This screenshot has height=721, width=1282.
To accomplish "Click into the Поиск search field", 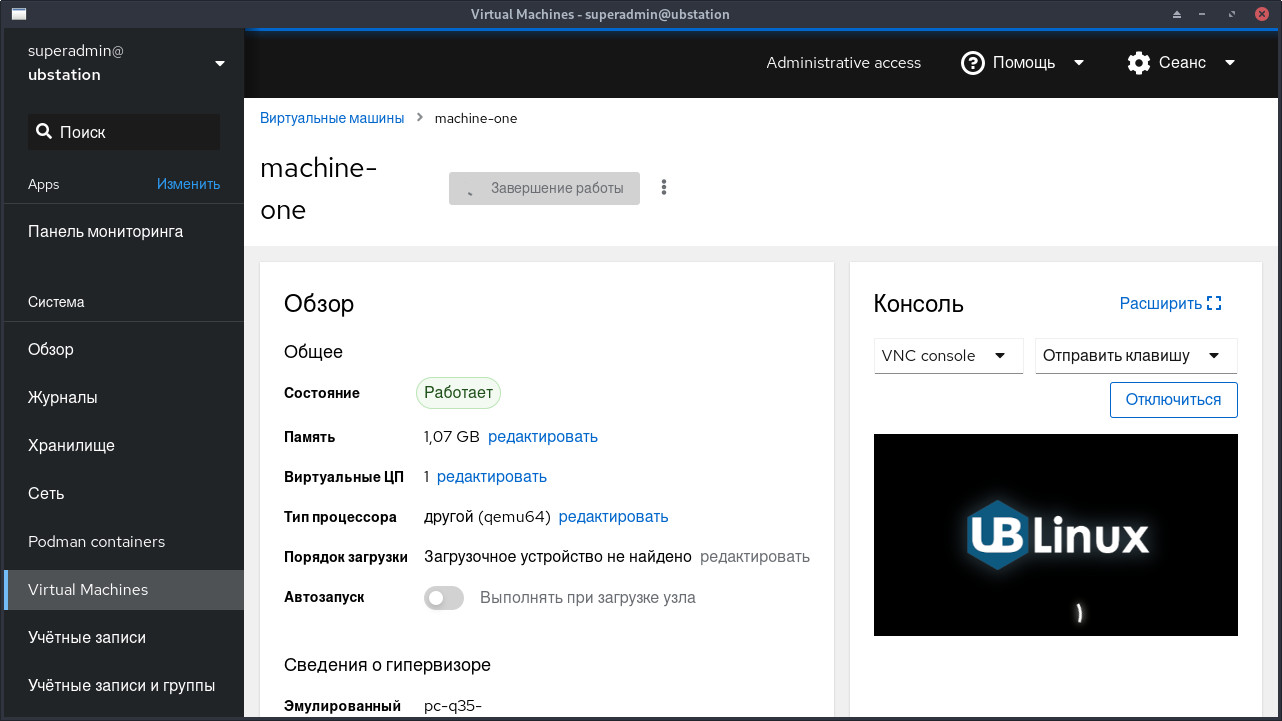I will (124, 132).
